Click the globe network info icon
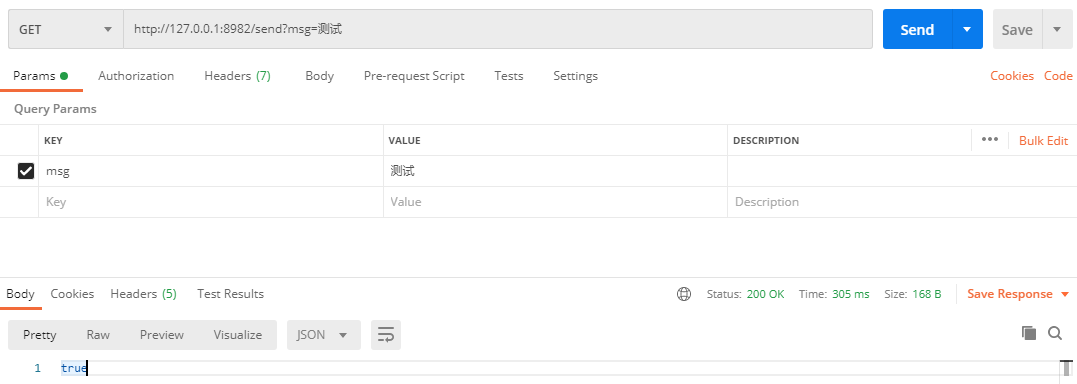The width and height of the screenshot is (1077, 384). click(683, 294)
